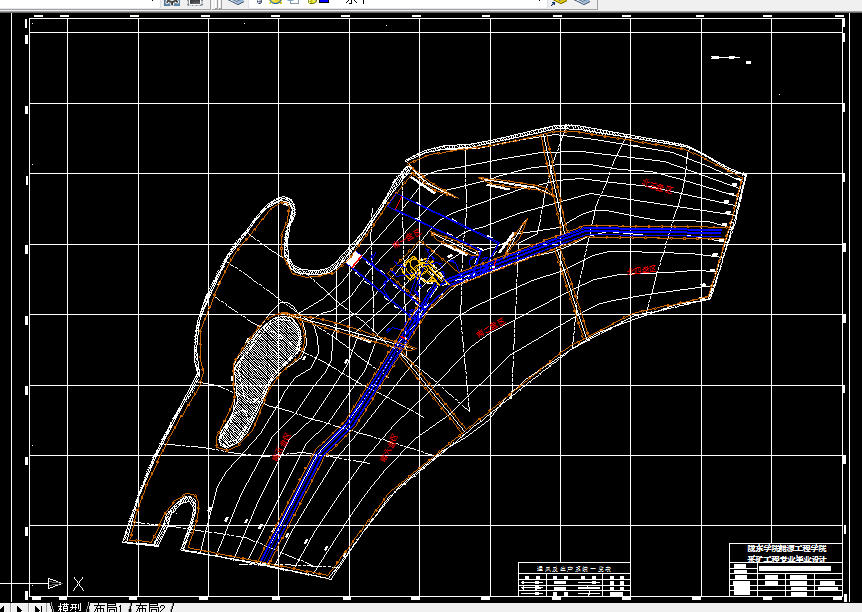Jump to the last layout tab arrow
862x612 pixels.
point(38,608)
